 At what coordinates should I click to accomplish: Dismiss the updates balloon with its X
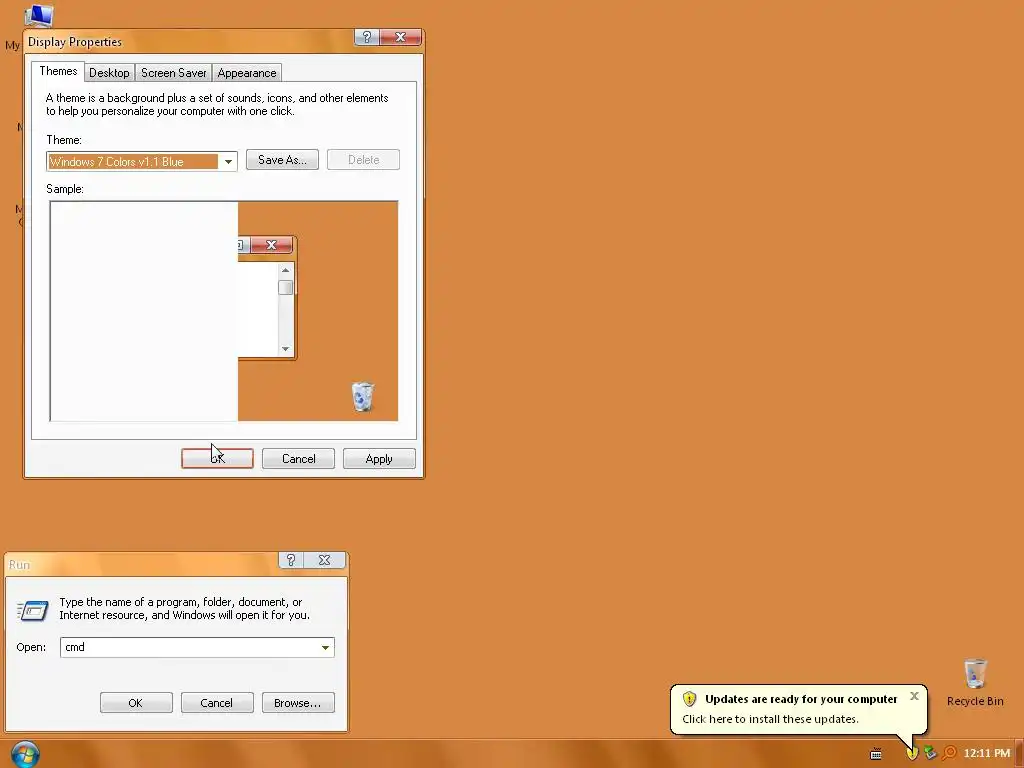(x=914, y=696)
